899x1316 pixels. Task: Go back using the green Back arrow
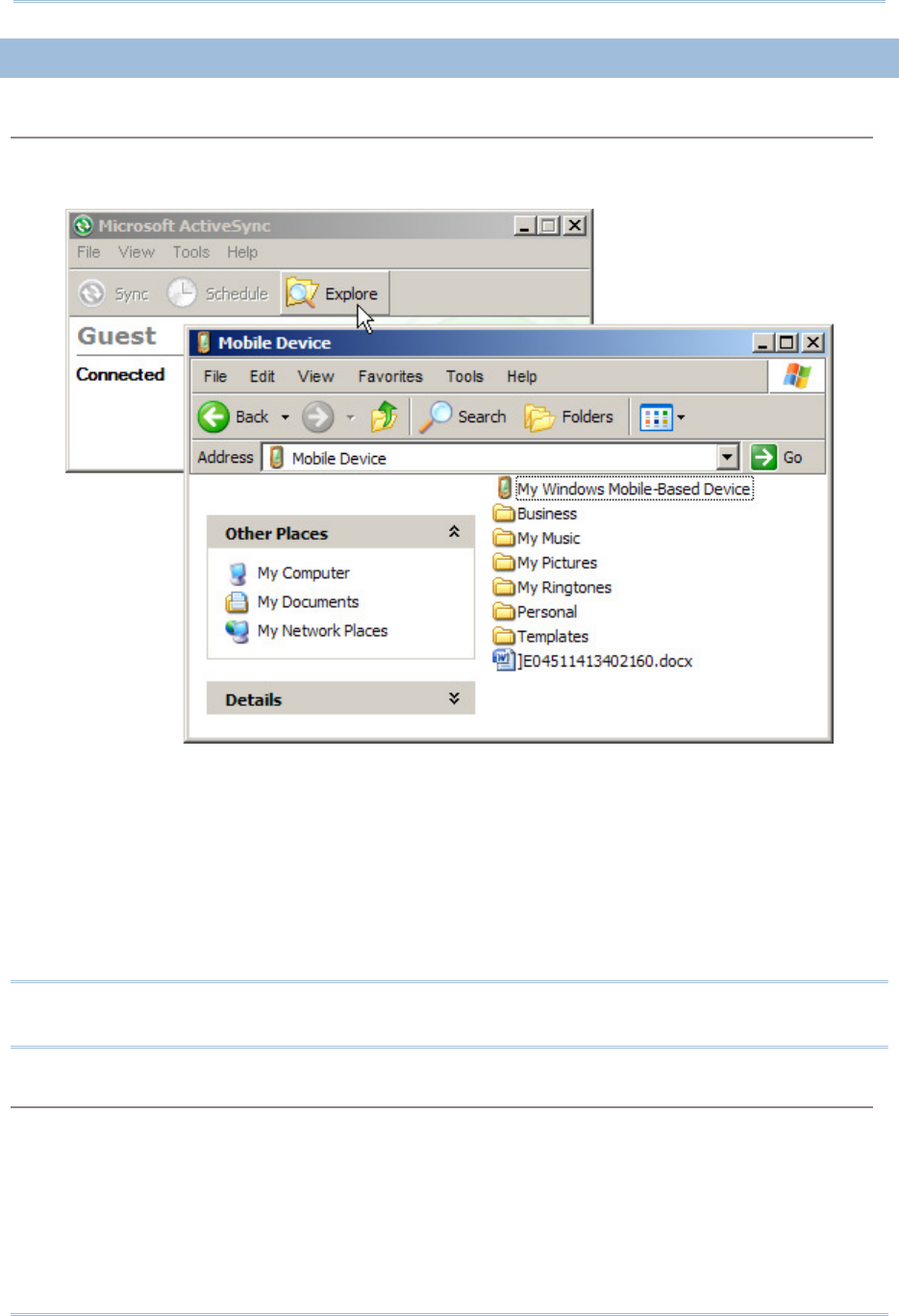coord(213,417)
